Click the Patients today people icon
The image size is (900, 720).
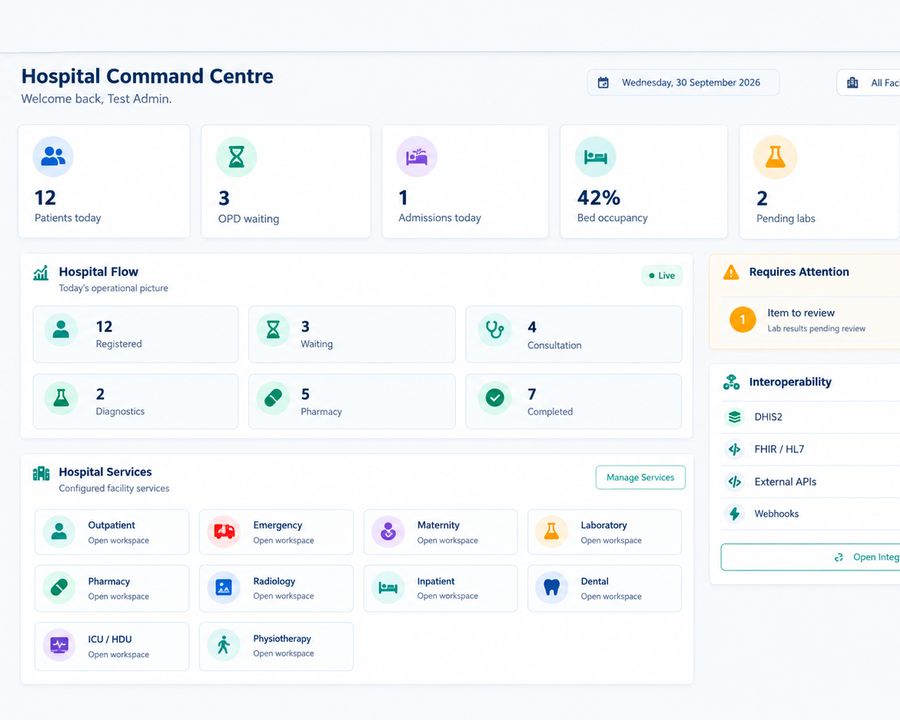click(x=53, y=156)
